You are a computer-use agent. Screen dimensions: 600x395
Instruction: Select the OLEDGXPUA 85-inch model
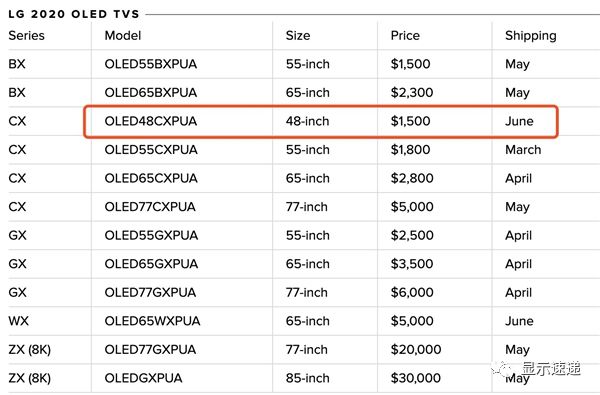[x=143, y=378]
